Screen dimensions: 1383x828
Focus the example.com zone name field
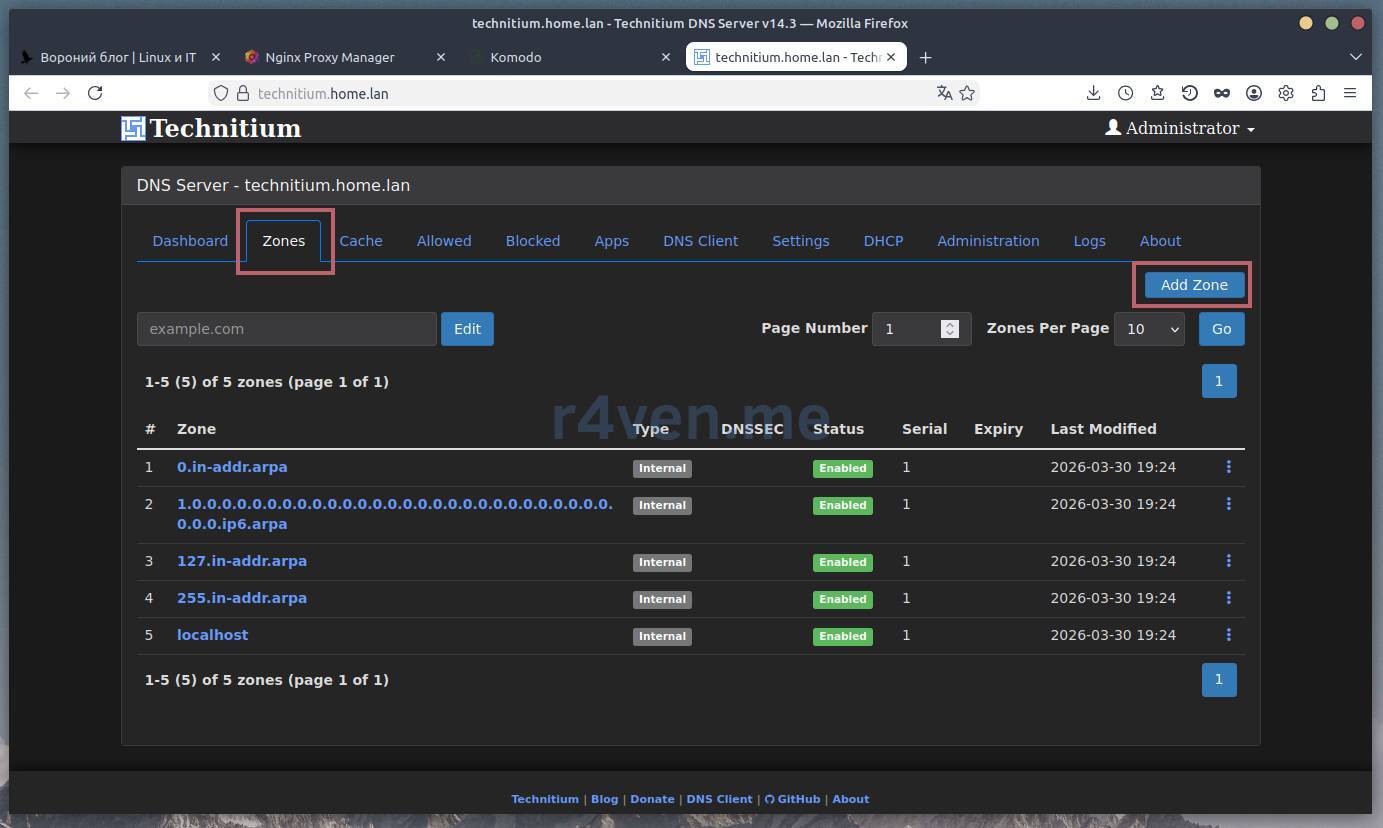[286, 329]
